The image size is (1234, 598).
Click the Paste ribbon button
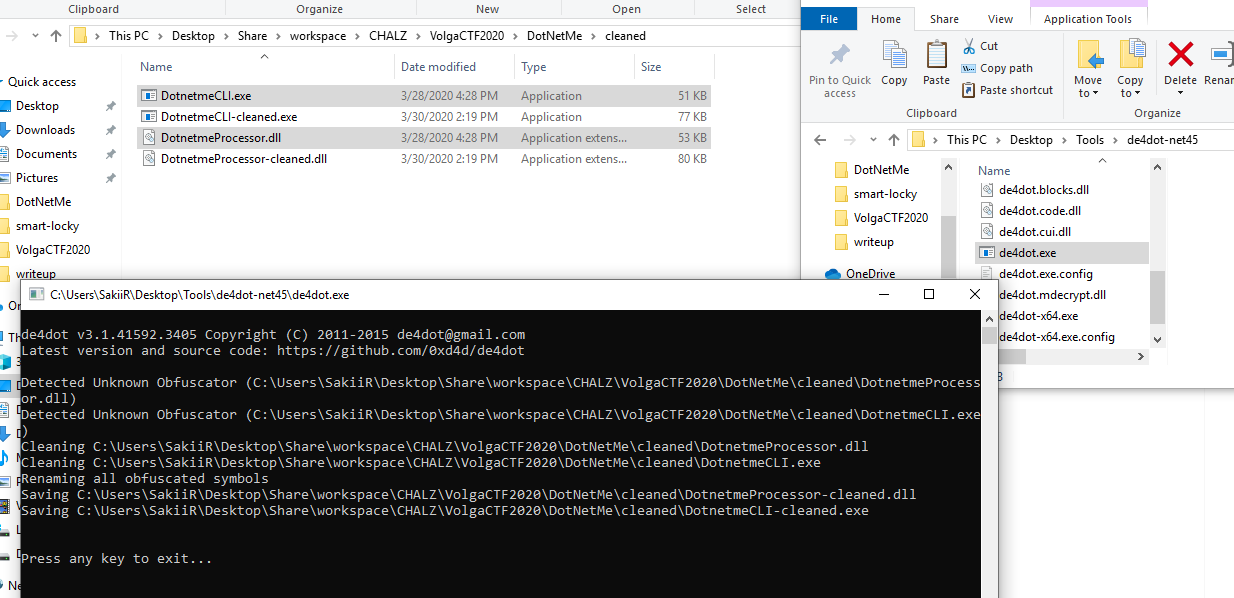click(x=936, y=64)
